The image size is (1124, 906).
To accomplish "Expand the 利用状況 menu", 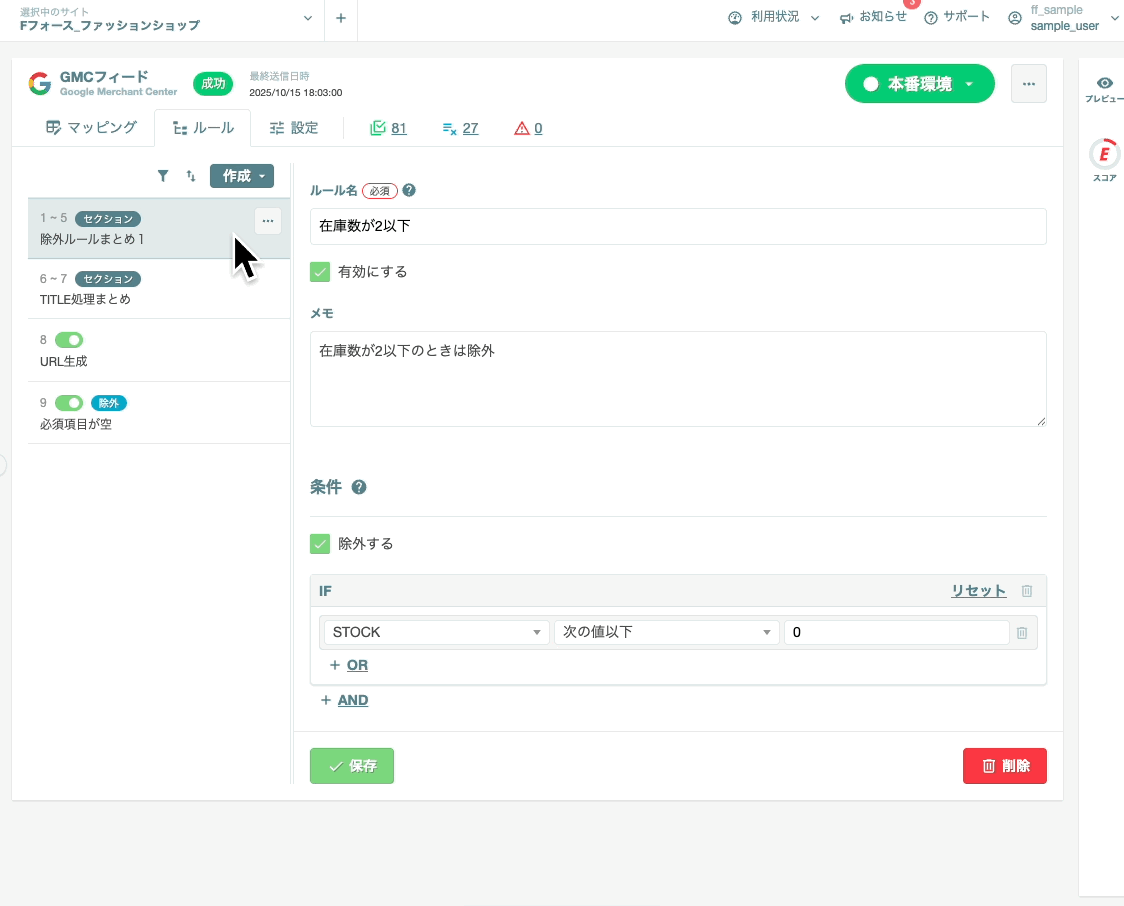I will coord(773,17).
